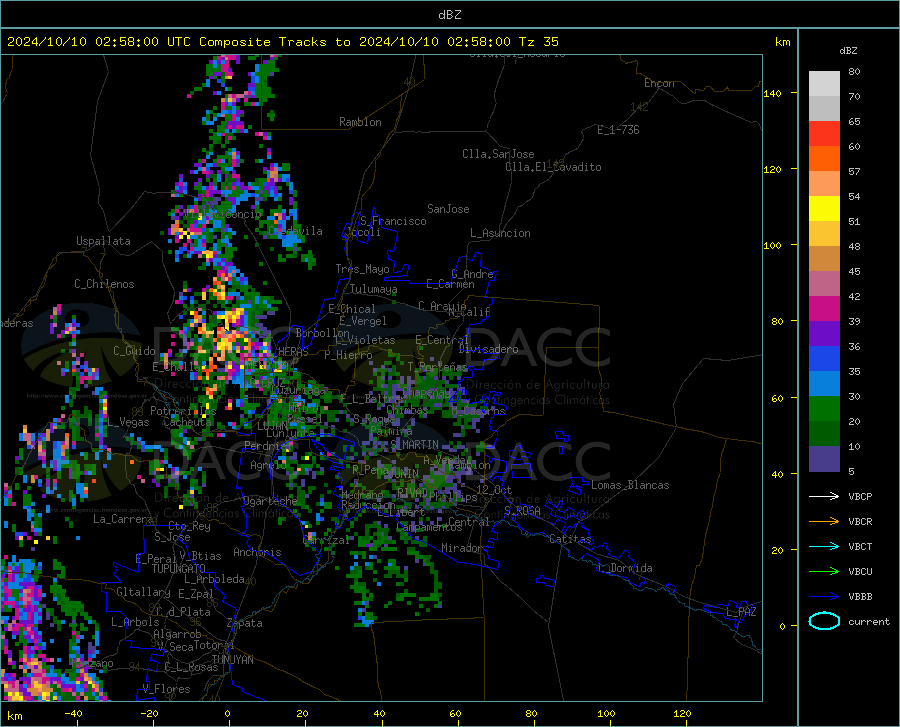Select the yellow 51-54 dBZ legend swatch

[824, 209]
